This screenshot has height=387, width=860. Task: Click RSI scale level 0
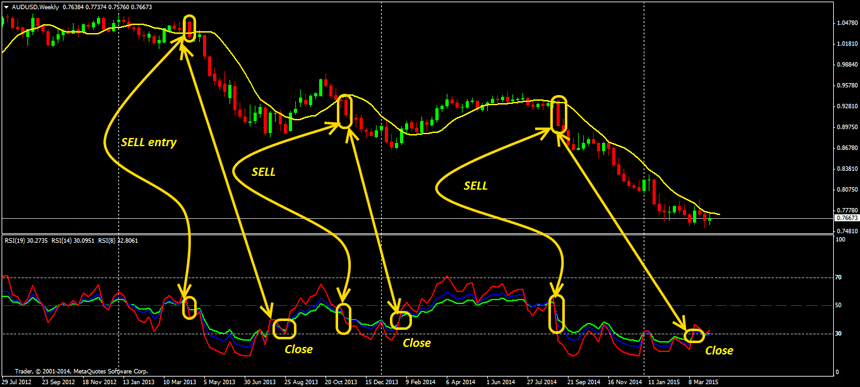tap(839, 373)
